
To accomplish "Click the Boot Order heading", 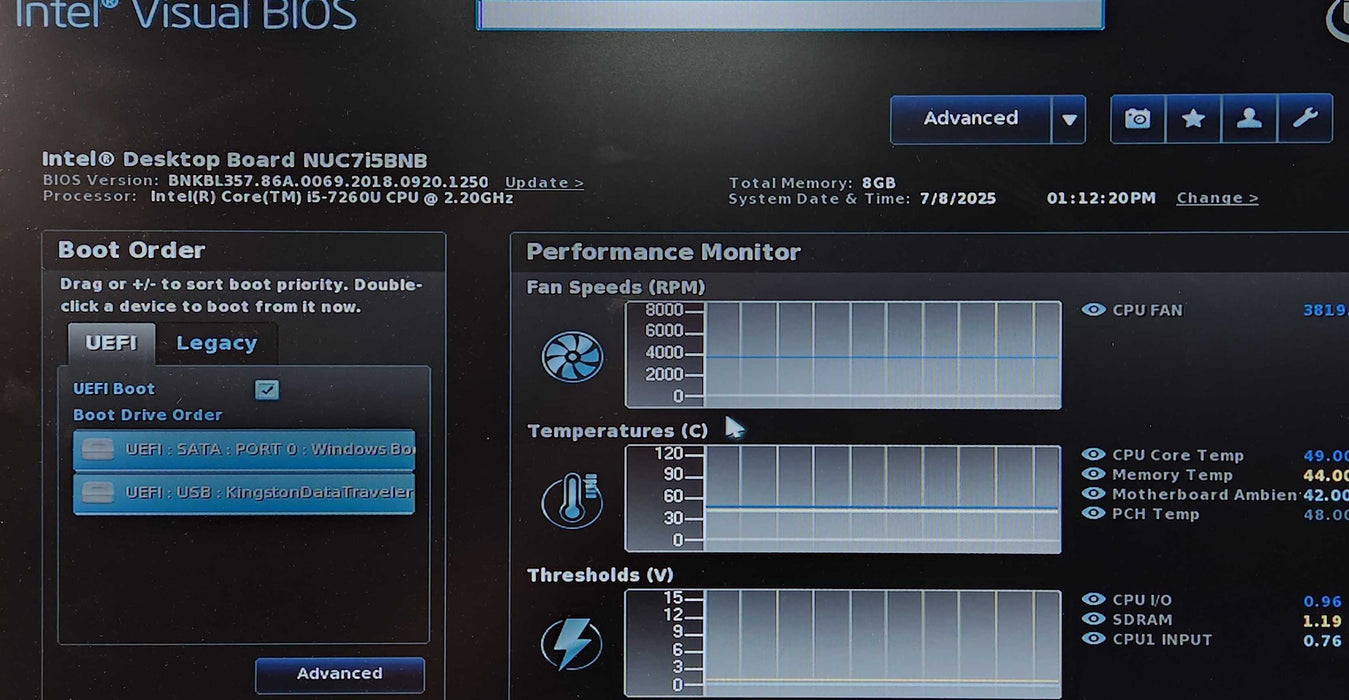I will click(131, 250).
